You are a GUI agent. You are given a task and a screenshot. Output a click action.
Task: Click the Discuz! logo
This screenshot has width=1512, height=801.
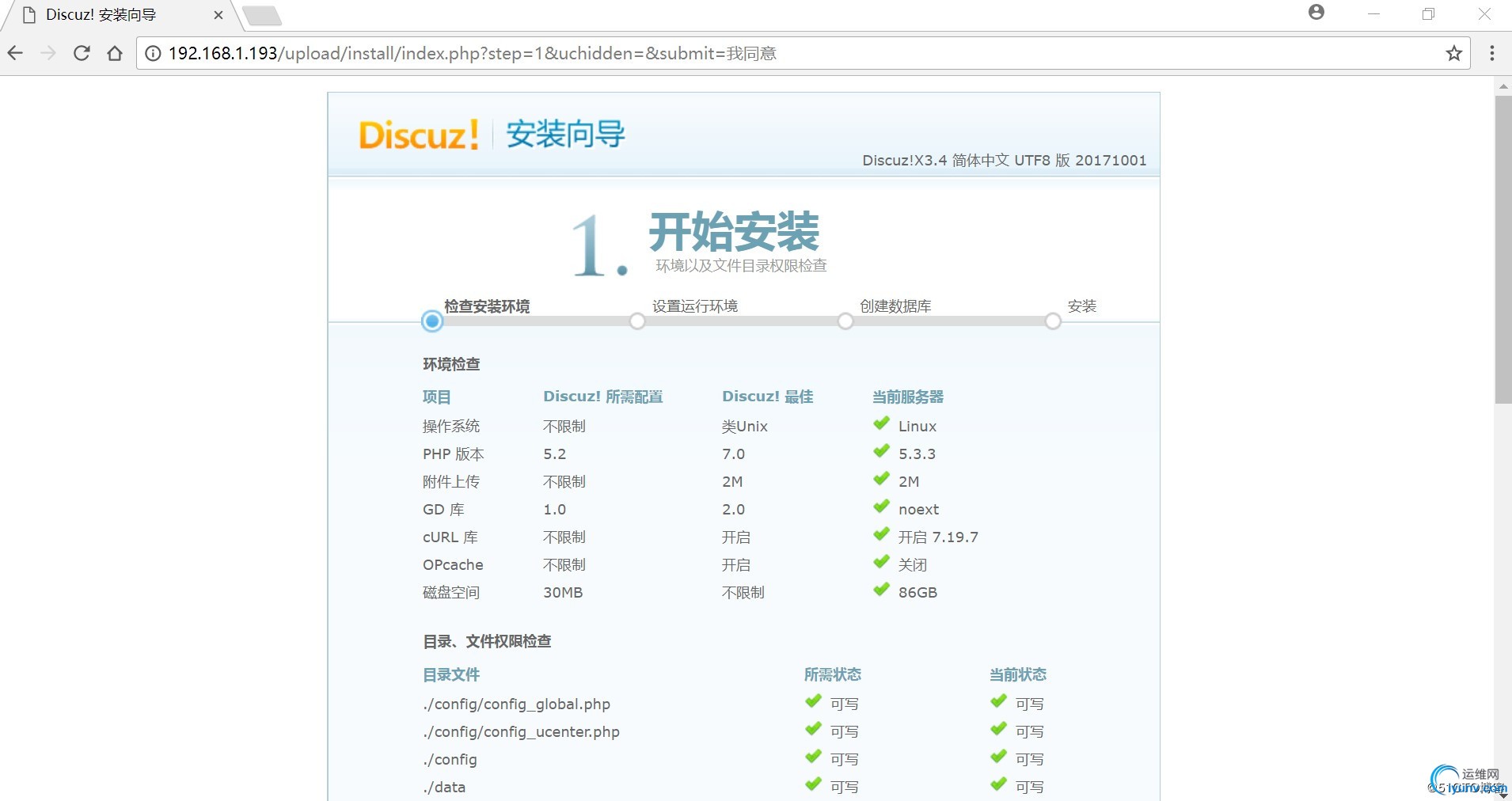419,135
